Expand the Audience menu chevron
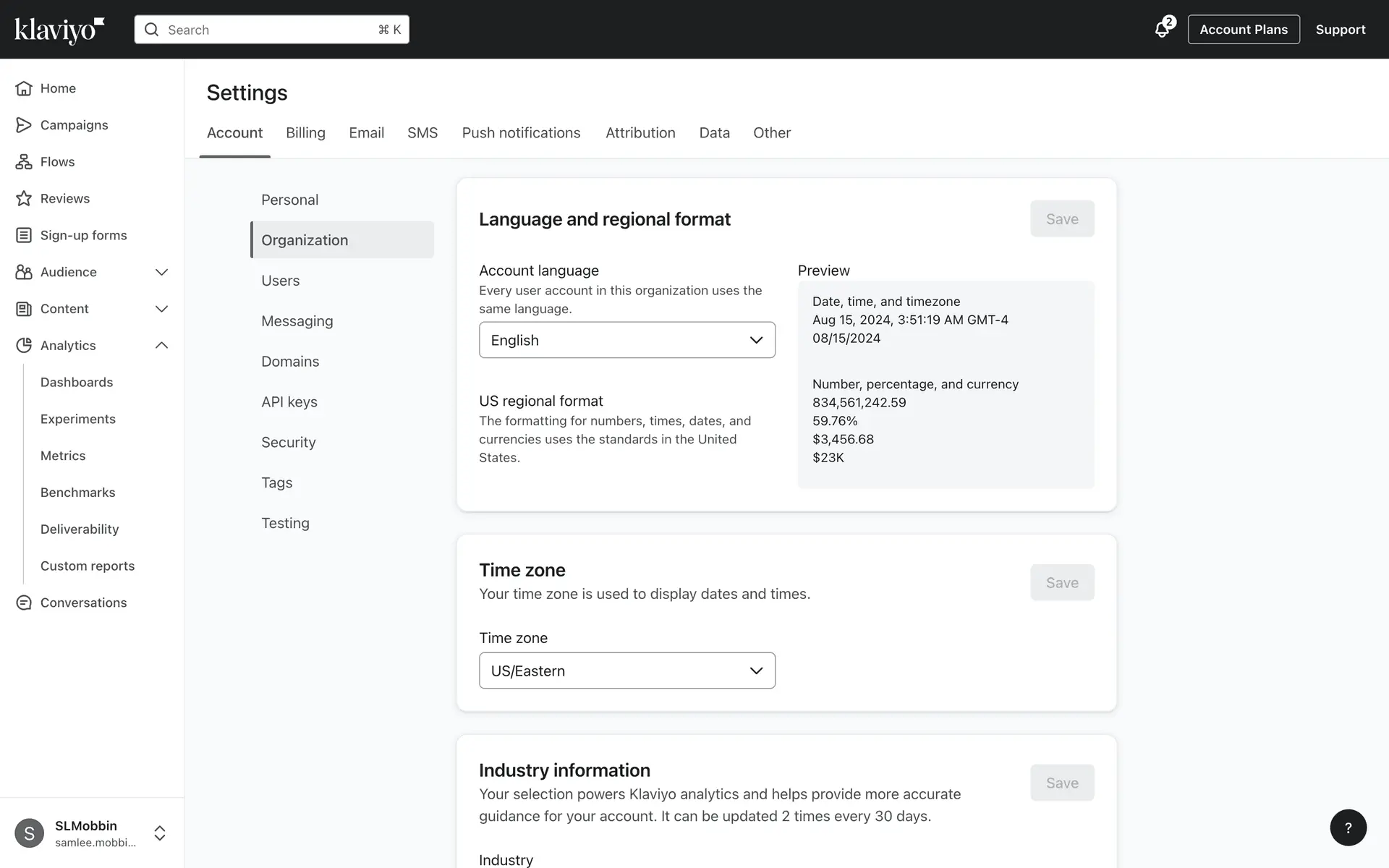 (x=161, y=272)
